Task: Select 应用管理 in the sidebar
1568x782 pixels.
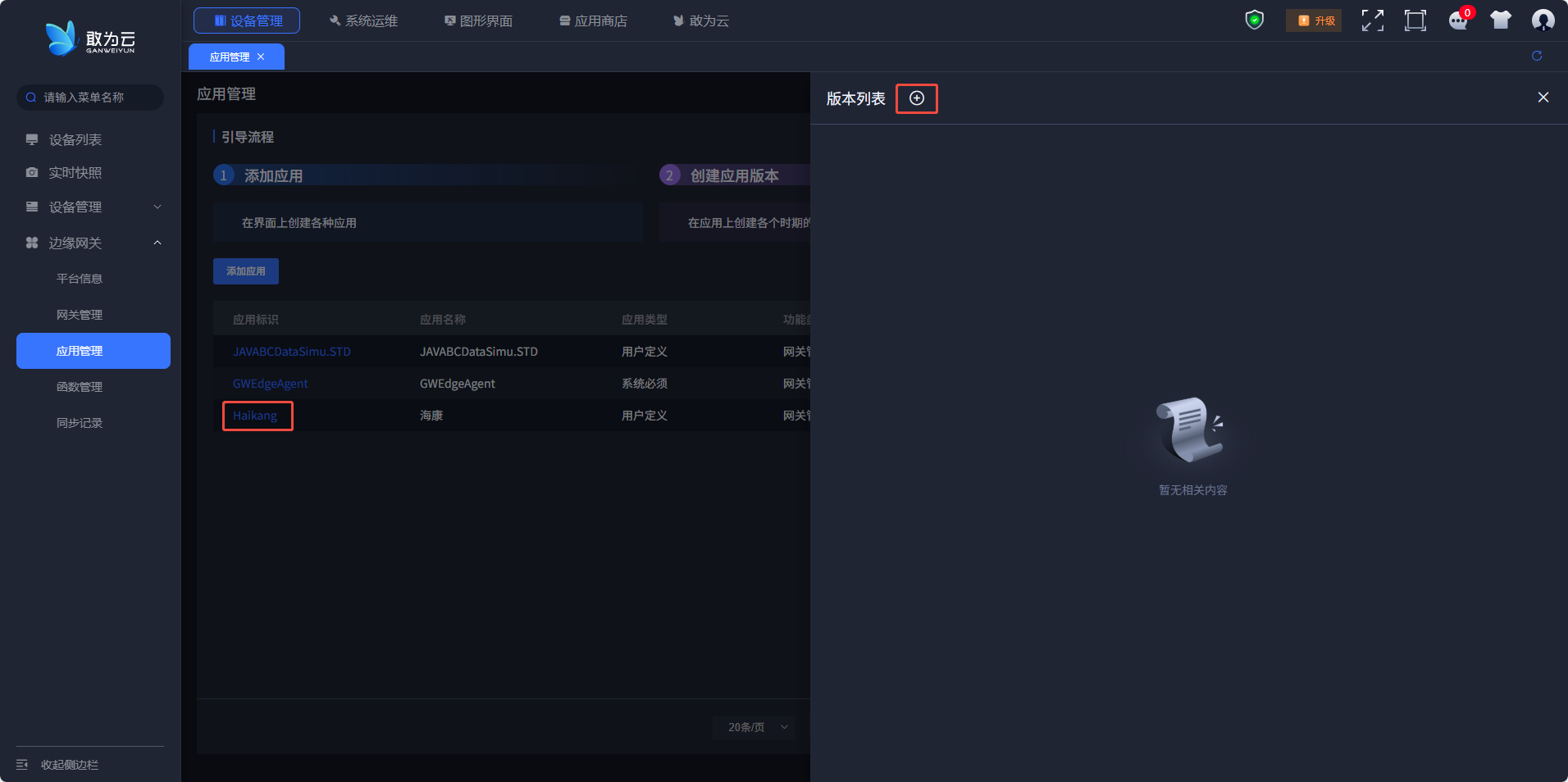Action: [x=93, y=351]
